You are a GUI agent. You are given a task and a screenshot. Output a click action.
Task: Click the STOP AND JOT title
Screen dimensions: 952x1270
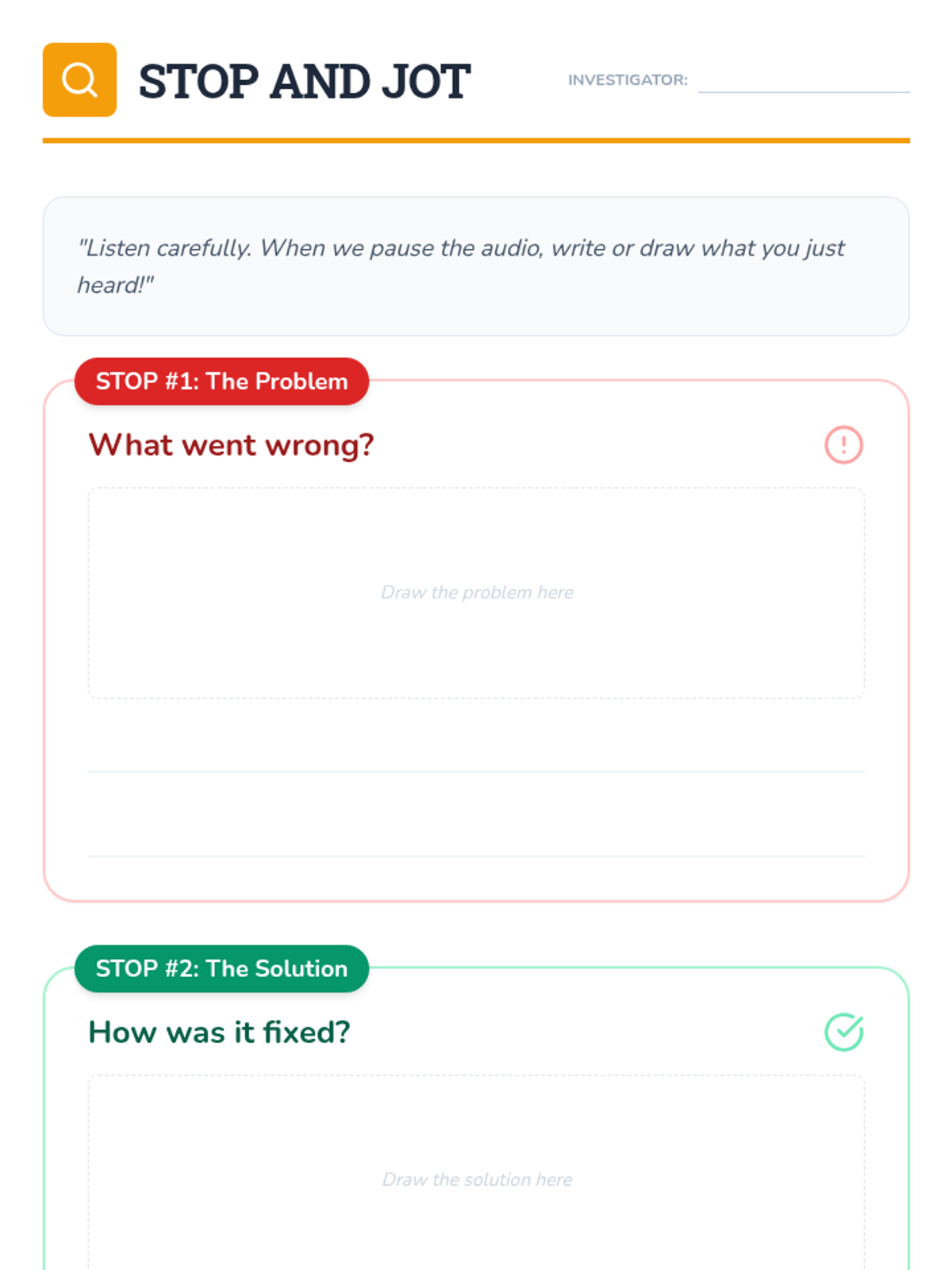[305, 81]
